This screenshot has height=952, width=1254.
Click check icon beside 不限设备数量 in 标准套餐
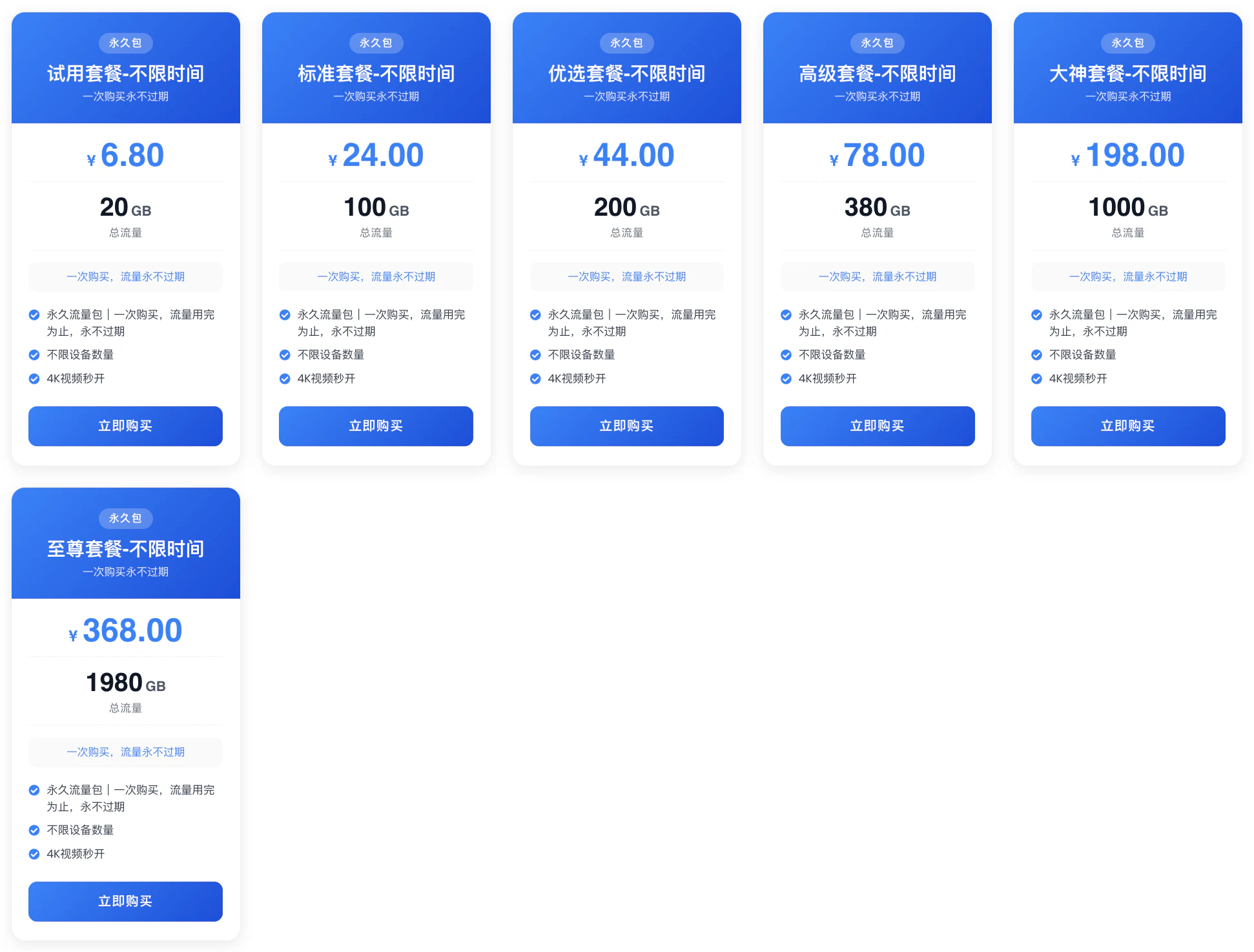coord(285,355)
